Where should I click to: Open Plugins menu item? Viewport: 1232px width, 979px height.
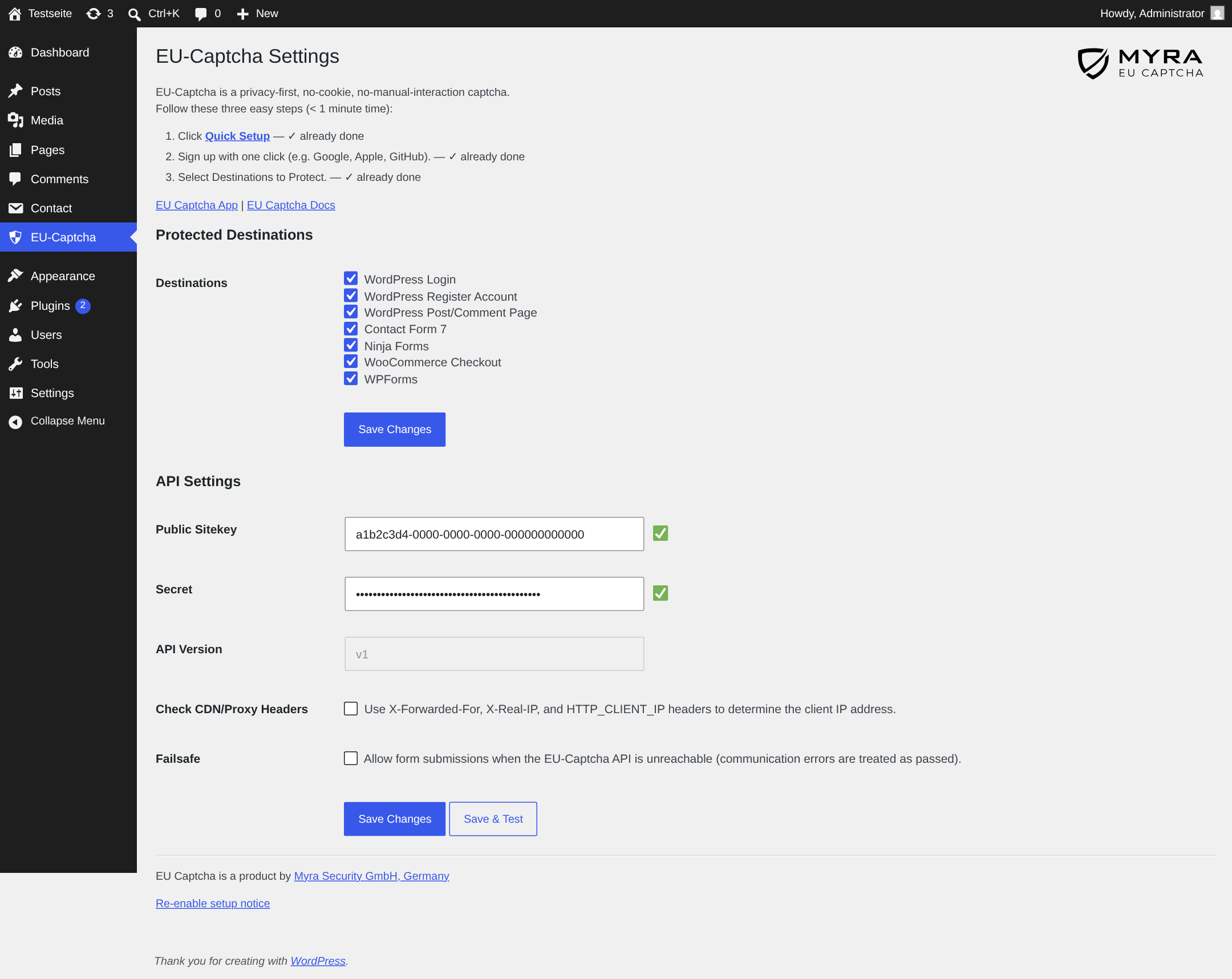pos(68,306)
